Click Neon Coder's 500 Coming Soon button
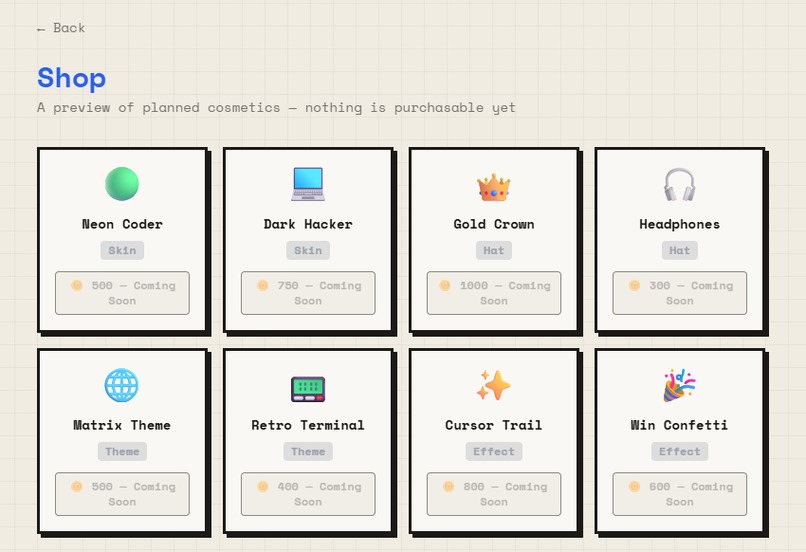The image size is (806, 552). (122, 293)
